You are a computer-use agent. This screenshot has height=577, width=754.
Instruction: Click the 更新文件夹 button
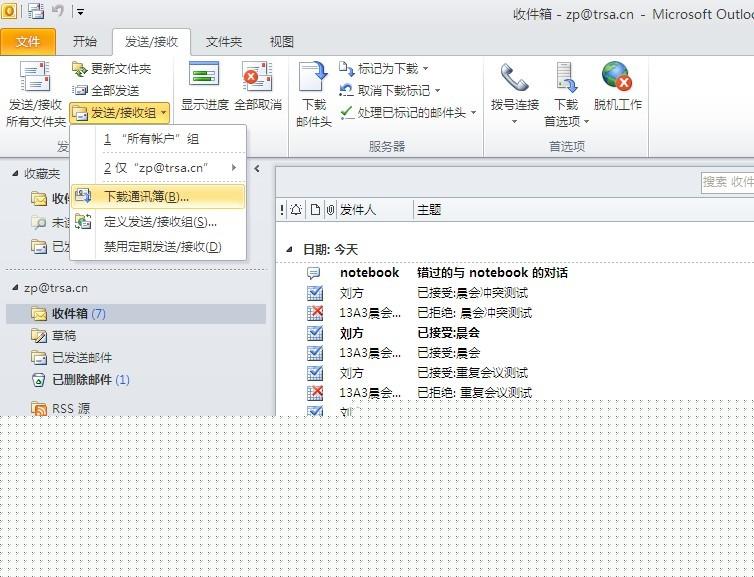(x=112, y=69)
